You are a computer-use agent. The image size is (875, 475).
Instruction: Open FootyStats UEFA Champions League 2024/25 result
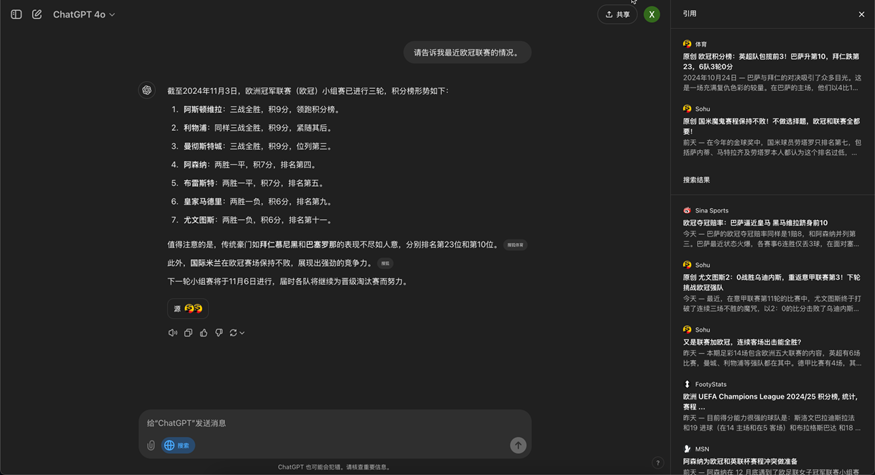771,402
